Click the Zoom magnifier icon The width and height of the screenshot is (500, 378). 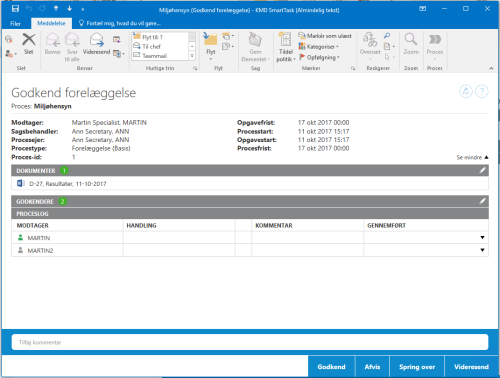pyautogui.click(x=411, y=39)
